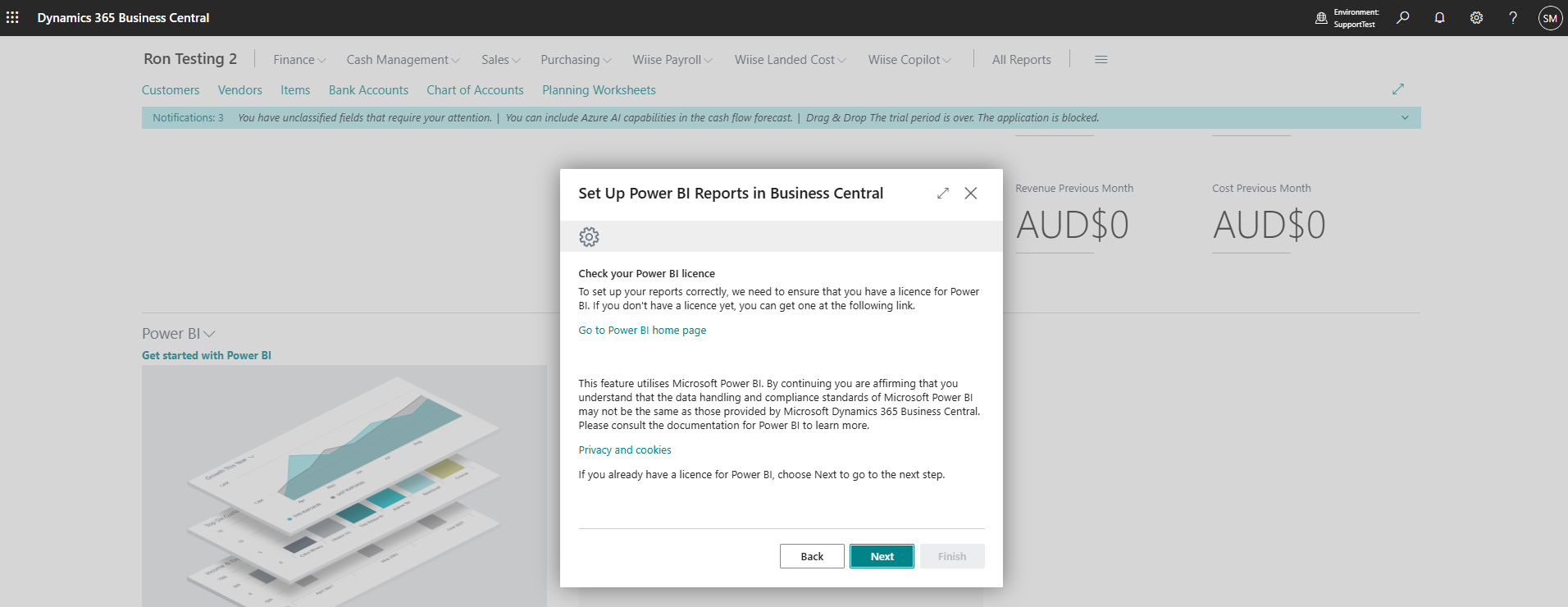
Task: Go to Customers list
Action: point(171,90)
